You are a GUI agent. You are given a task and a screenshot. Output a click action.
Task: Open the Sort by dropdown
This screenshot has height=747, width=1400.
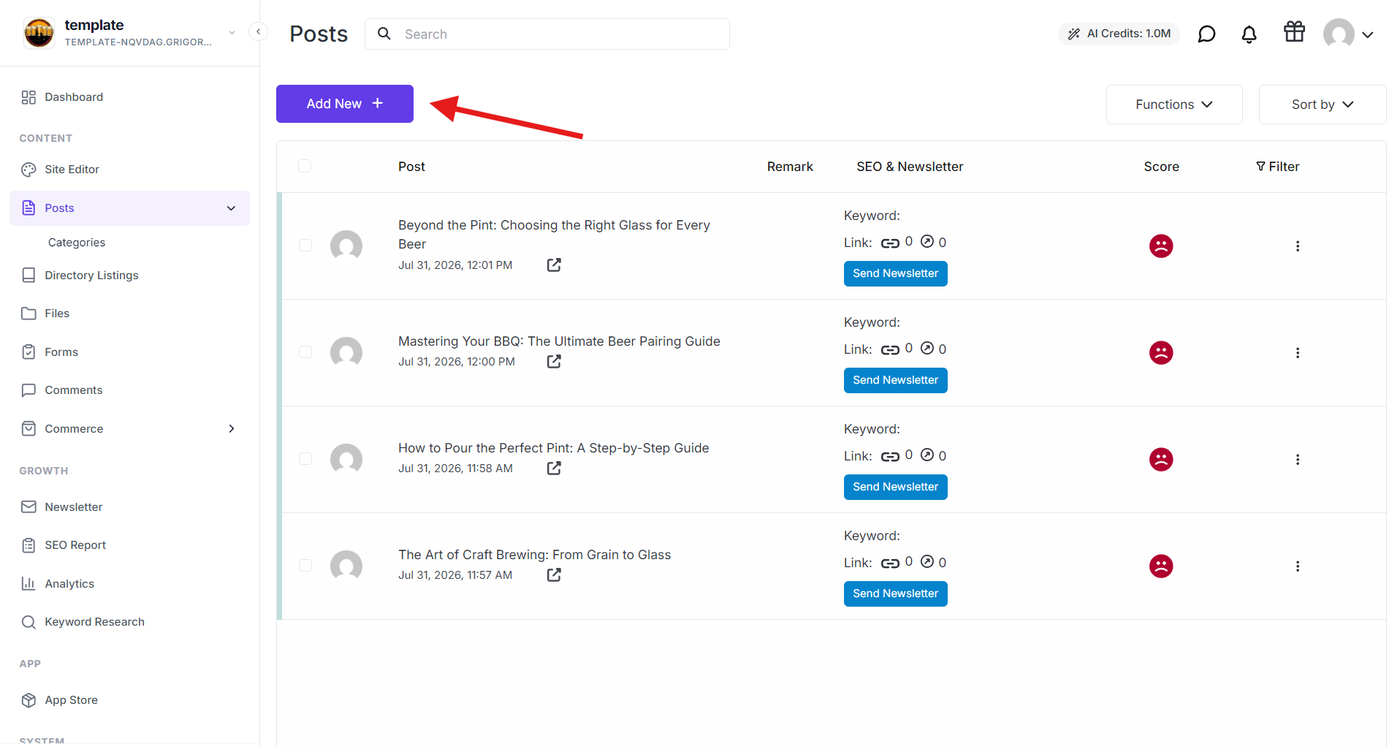1322,104
